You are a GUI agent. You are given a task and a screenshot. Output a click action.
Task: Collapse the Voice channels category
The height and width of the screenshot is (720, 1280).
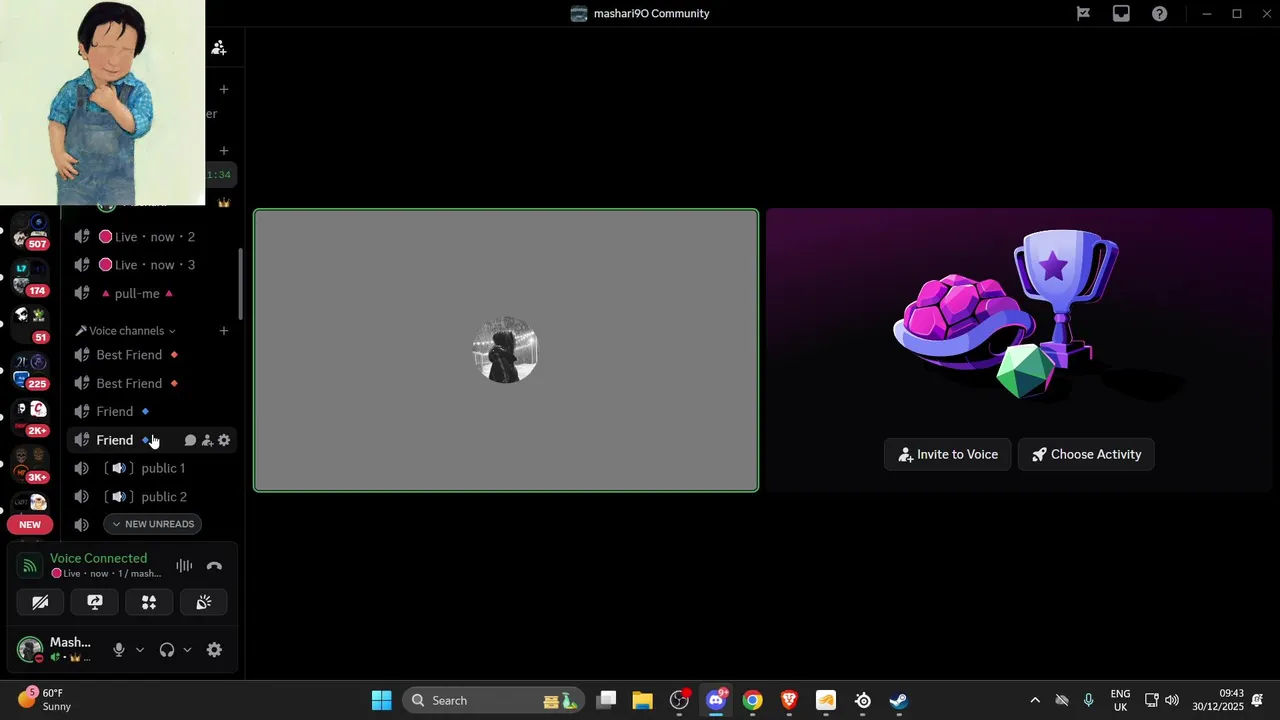coord(126,331)
